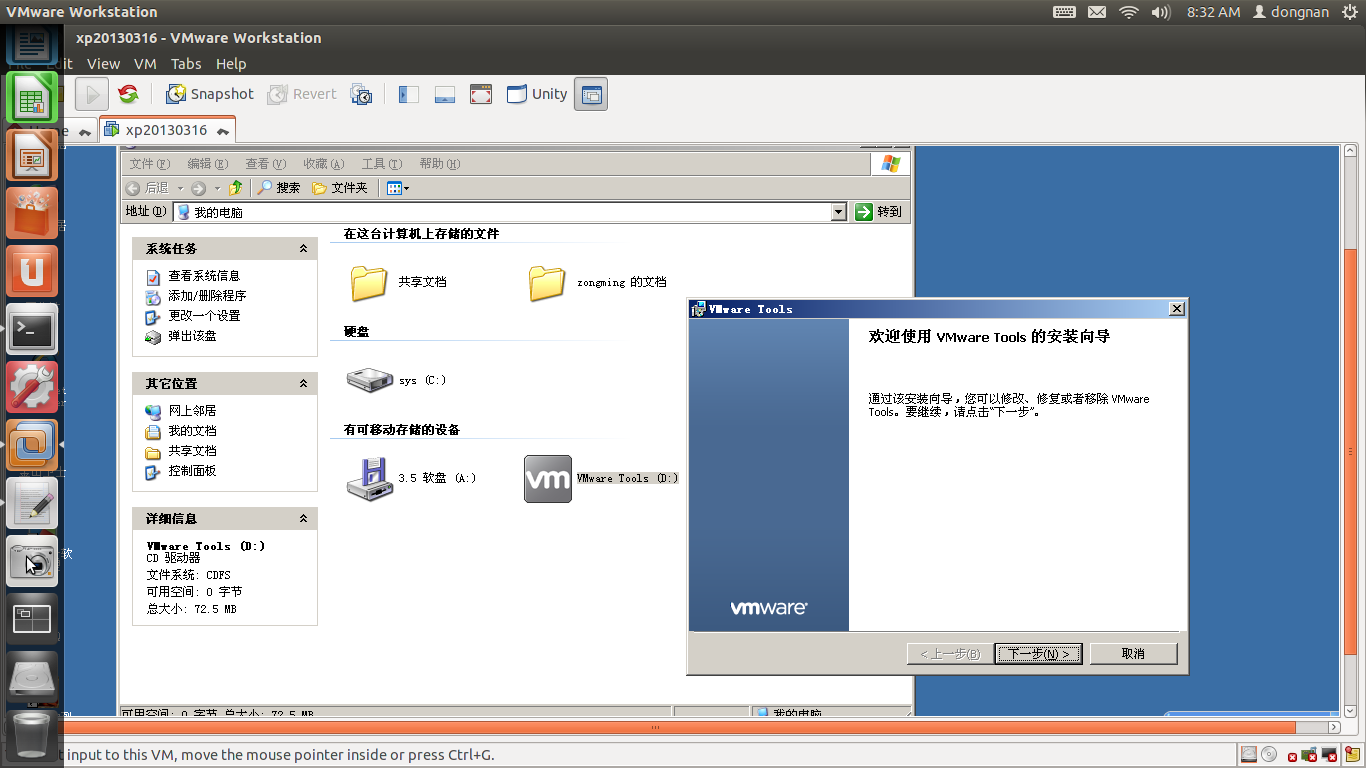
Task: Open 网上邻居 link
Action: click(x=192, y=411)
